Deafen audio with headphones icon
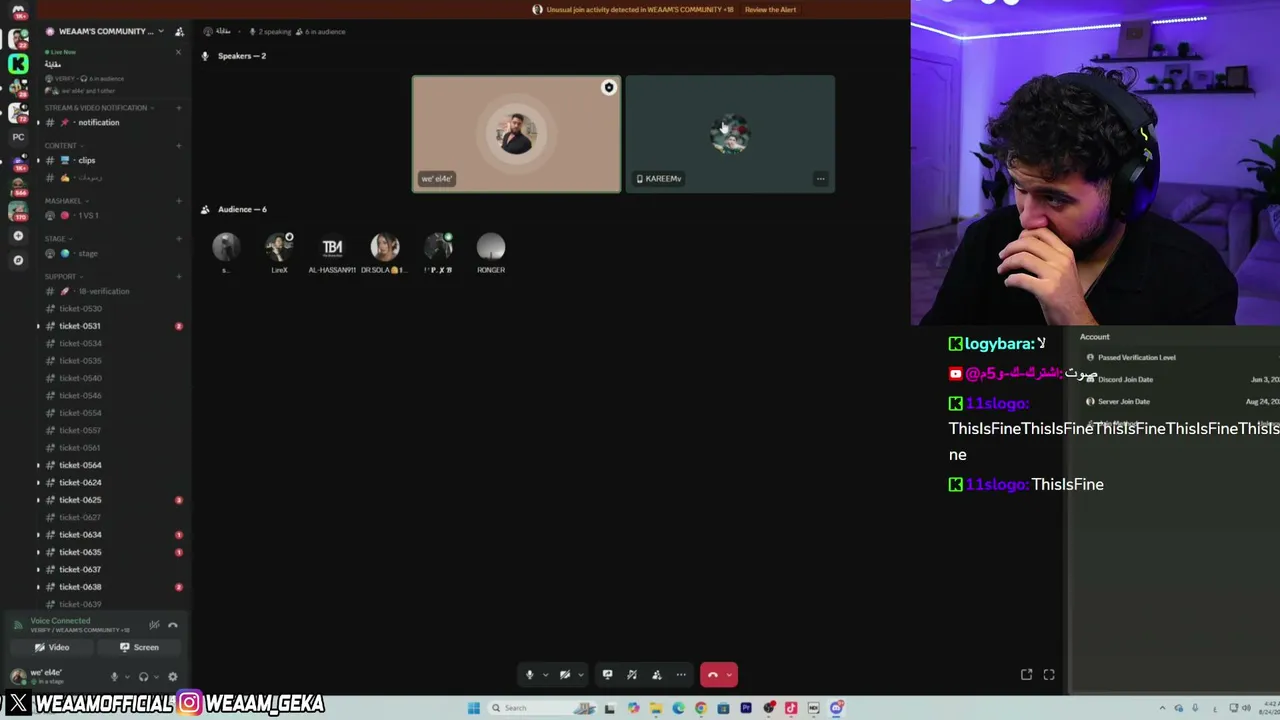The height and width of the screenshot is (720, 1280). pos(143,677)
